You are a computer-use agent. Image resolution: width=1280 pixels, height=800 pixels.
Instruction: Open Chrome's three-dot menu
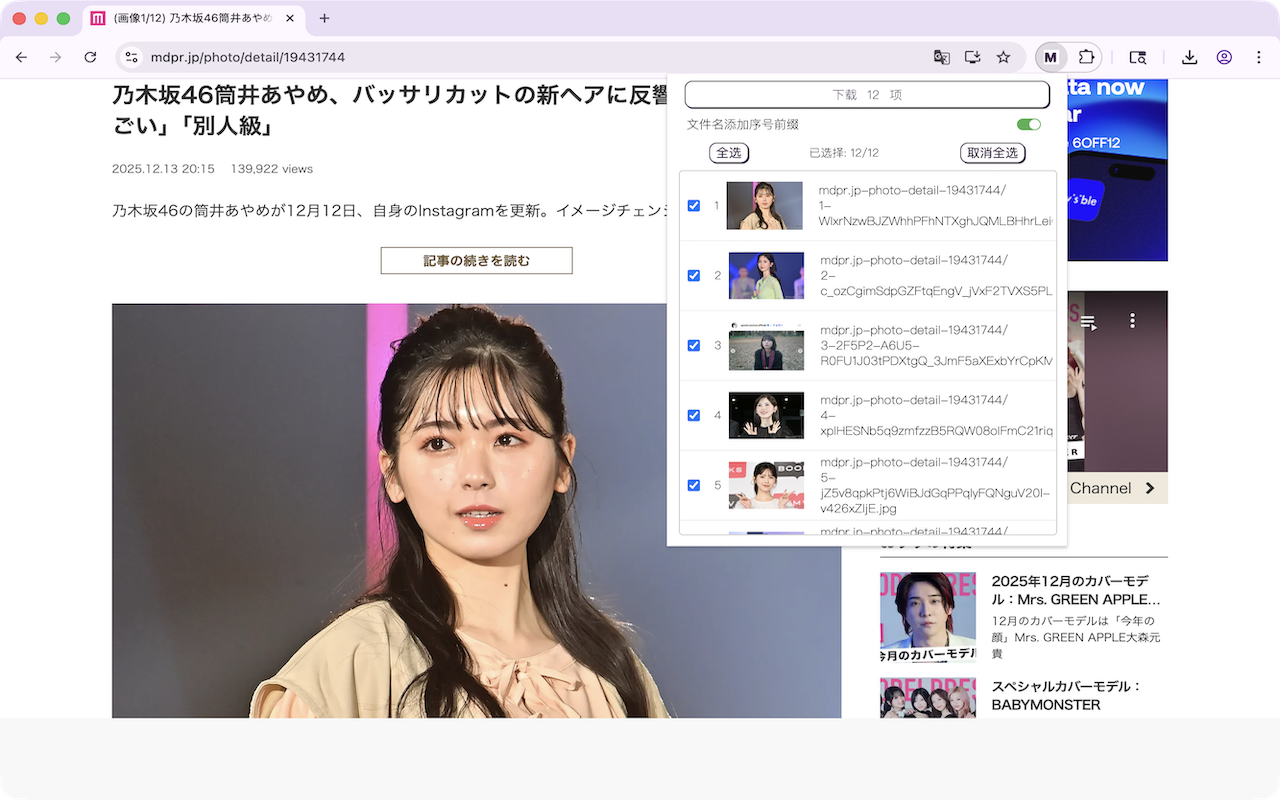[x=1259, y=58]
